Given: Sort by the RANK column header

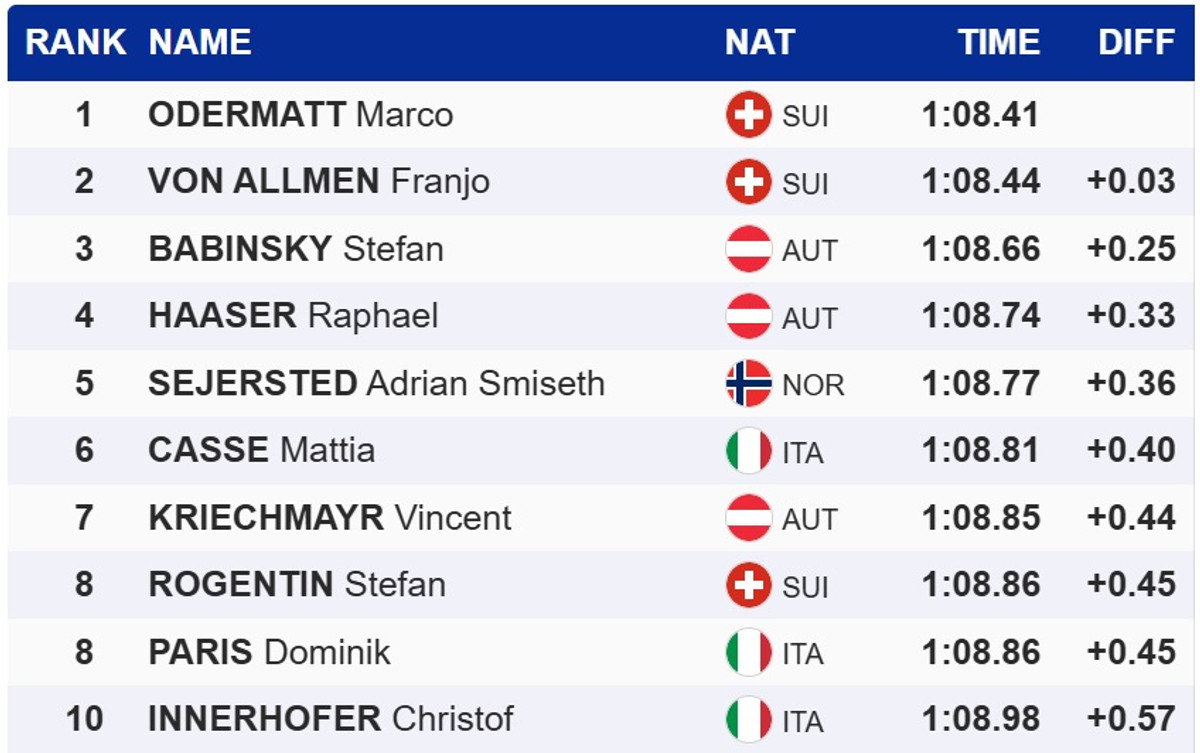Looking at the screenshot, I should (x=75, y=42).
